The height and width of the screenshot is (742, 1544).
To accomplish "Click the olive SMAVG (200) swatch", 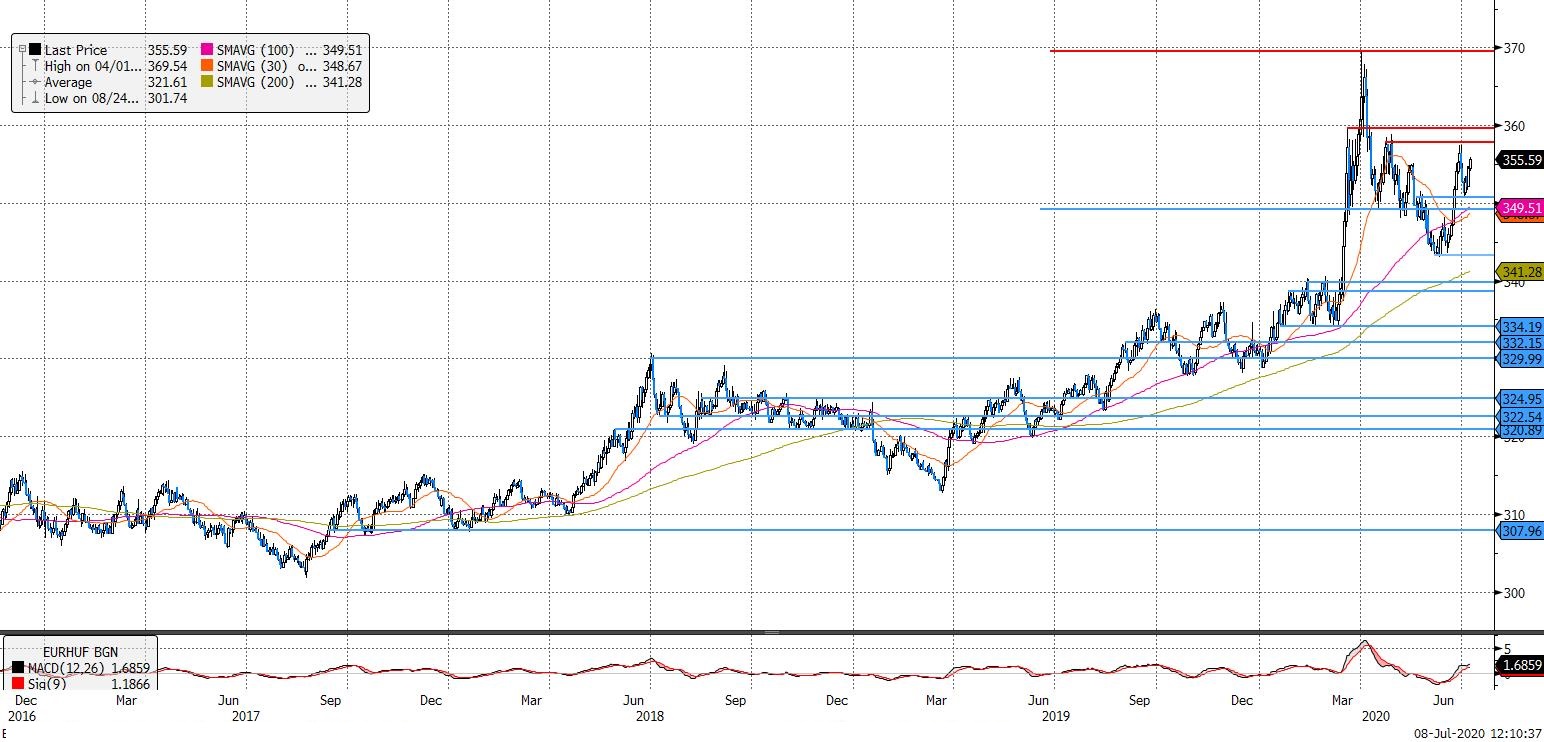I will [x=207, y=82].
